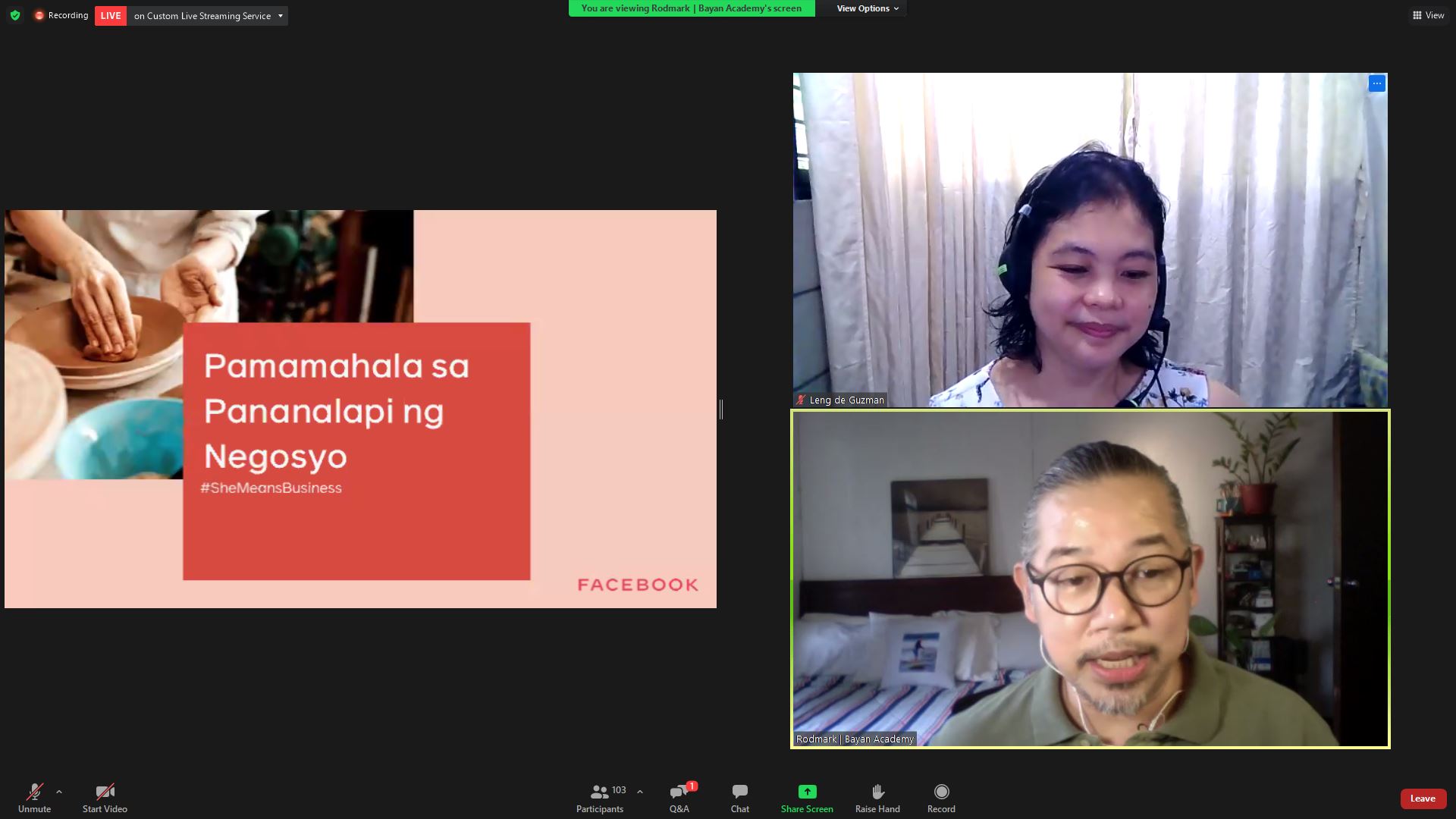Click the divider handle beside the shared screen
Viewport: 1456px width, 819px height.
coord(721,409)
